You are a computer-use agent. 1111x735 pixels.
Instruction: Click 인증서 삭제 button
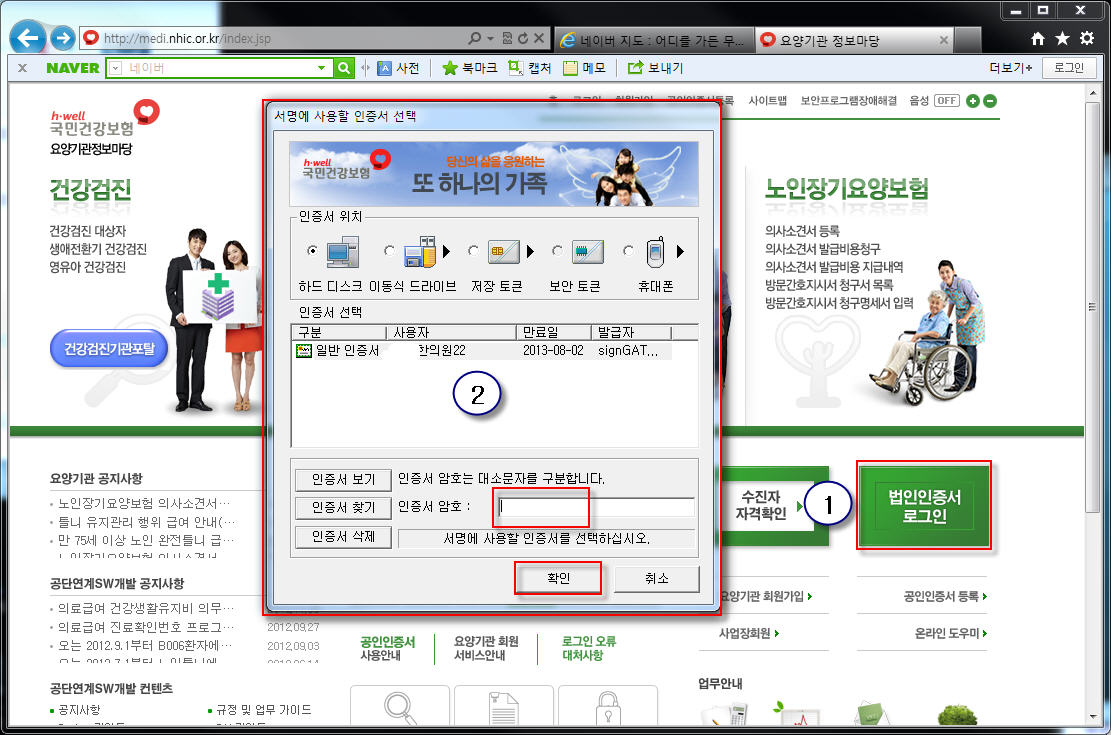point(343,537)
